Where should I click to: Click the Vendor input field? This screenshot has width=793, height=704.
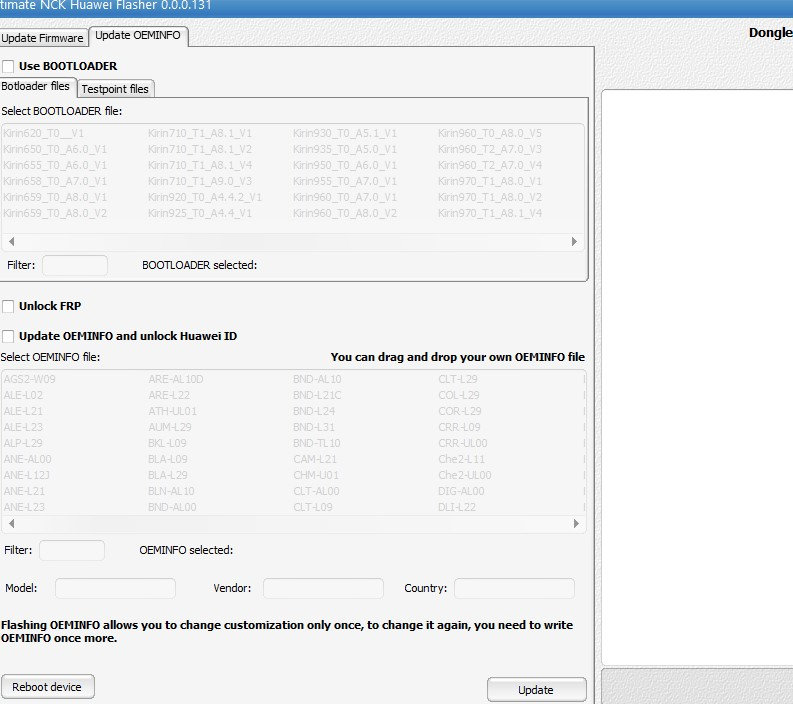point(323,588)
